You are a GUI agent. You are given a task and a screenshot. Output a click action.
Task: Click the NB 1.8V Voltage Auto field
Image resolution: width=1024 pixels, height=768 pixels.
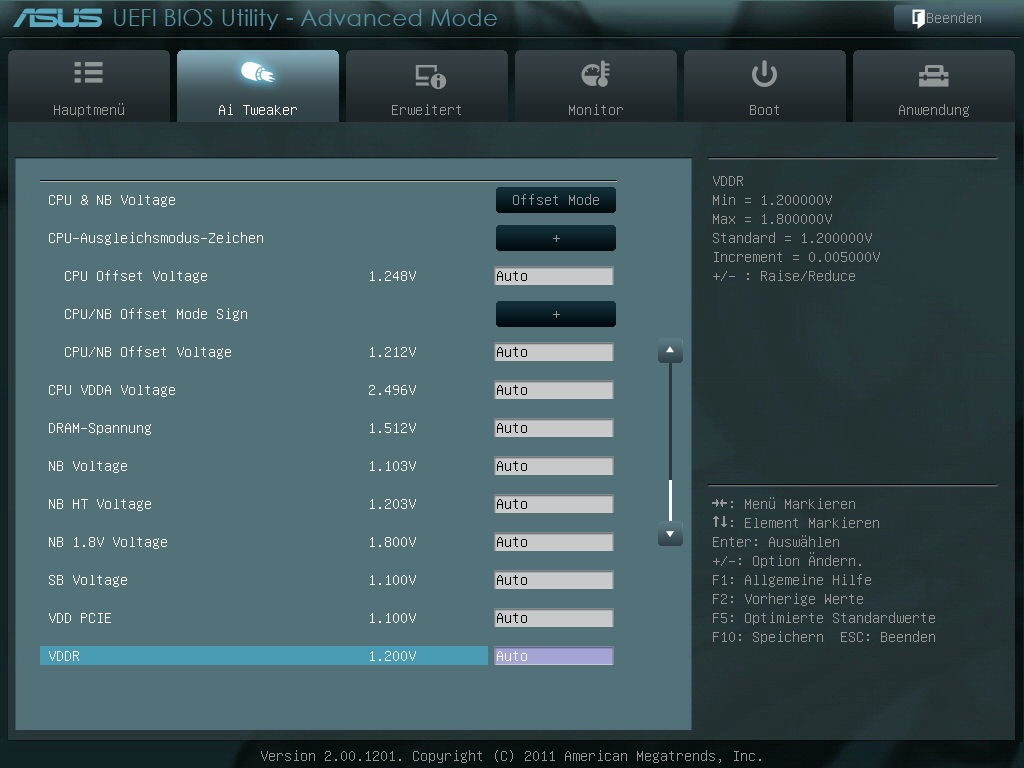[x=554, y=541]
